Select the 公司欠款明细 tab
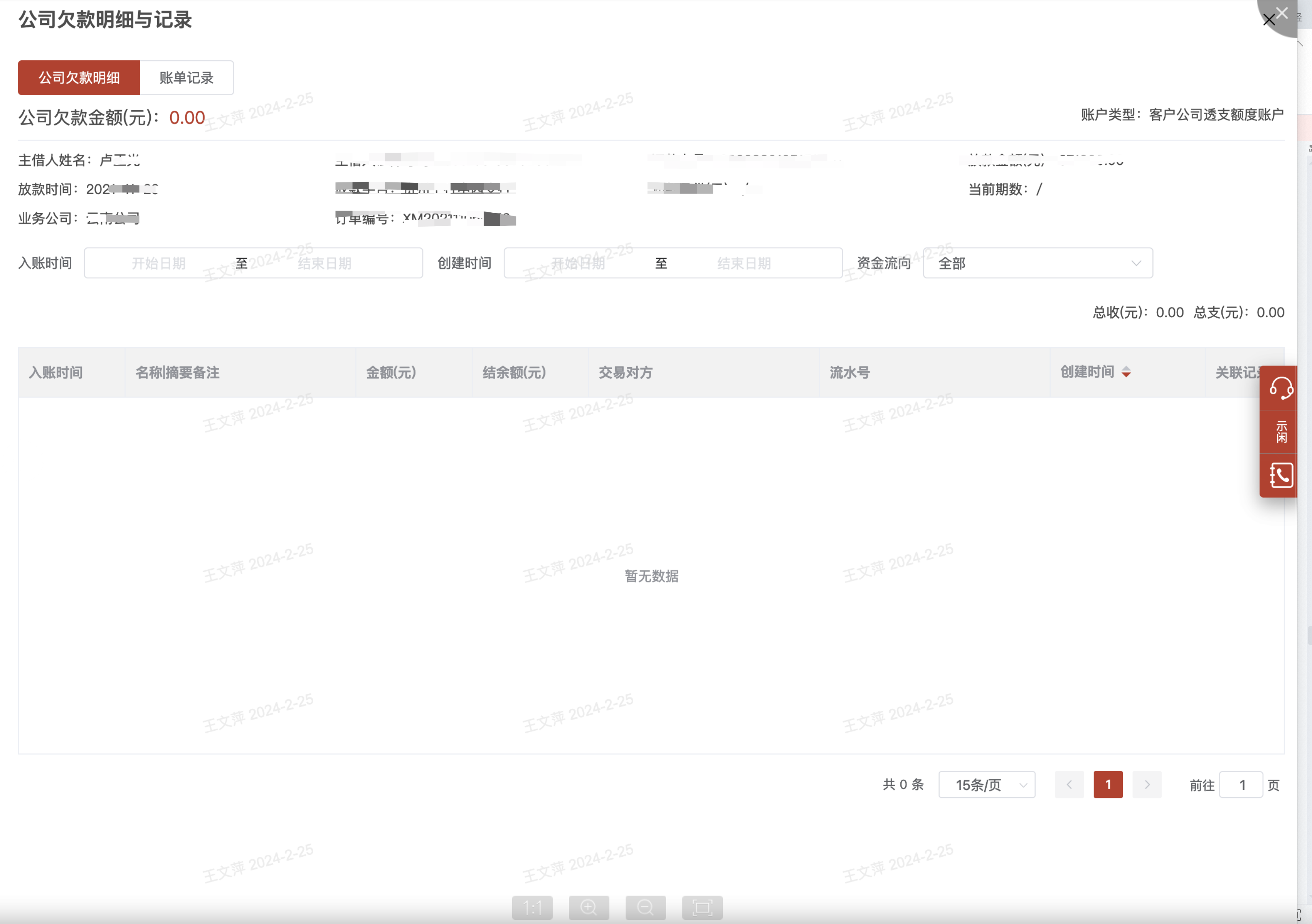The width and height of the screenshot is (1312, 924). 79,78
